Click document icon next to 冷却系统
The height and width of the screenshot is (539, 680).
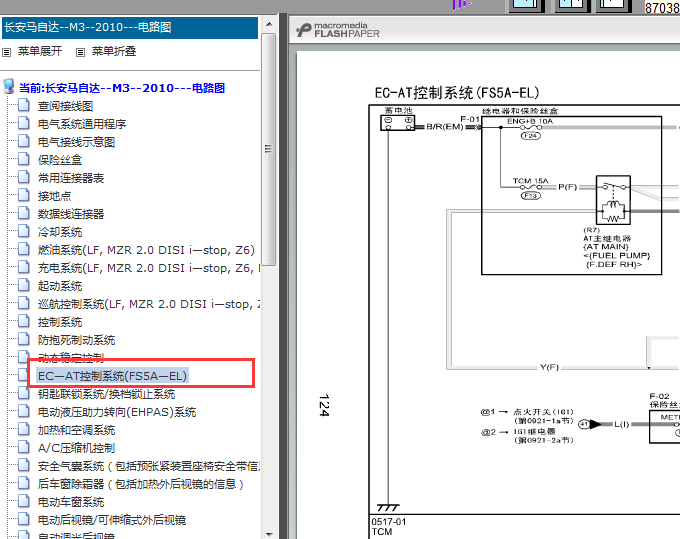(x=24, y=231)
